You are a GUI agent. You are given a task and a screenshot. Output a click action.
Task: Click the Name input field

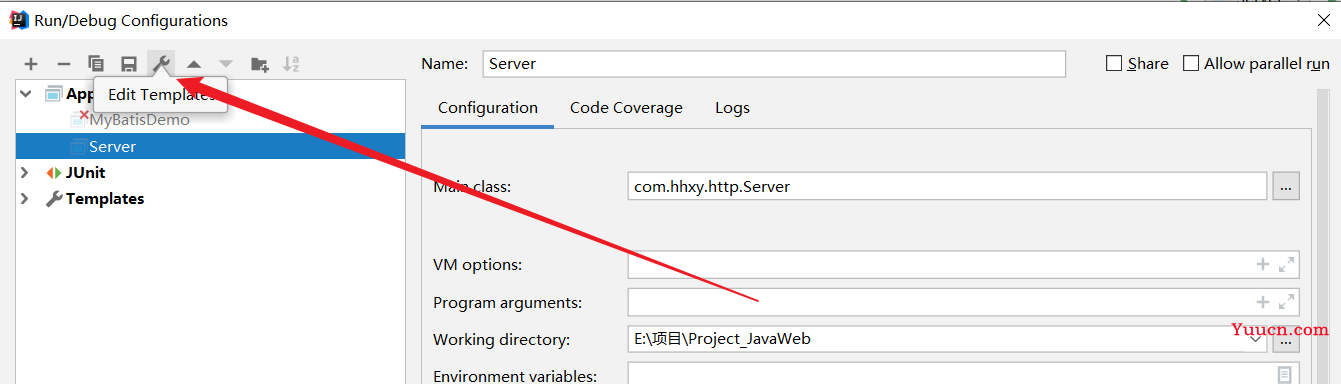(x=774, y=63)
